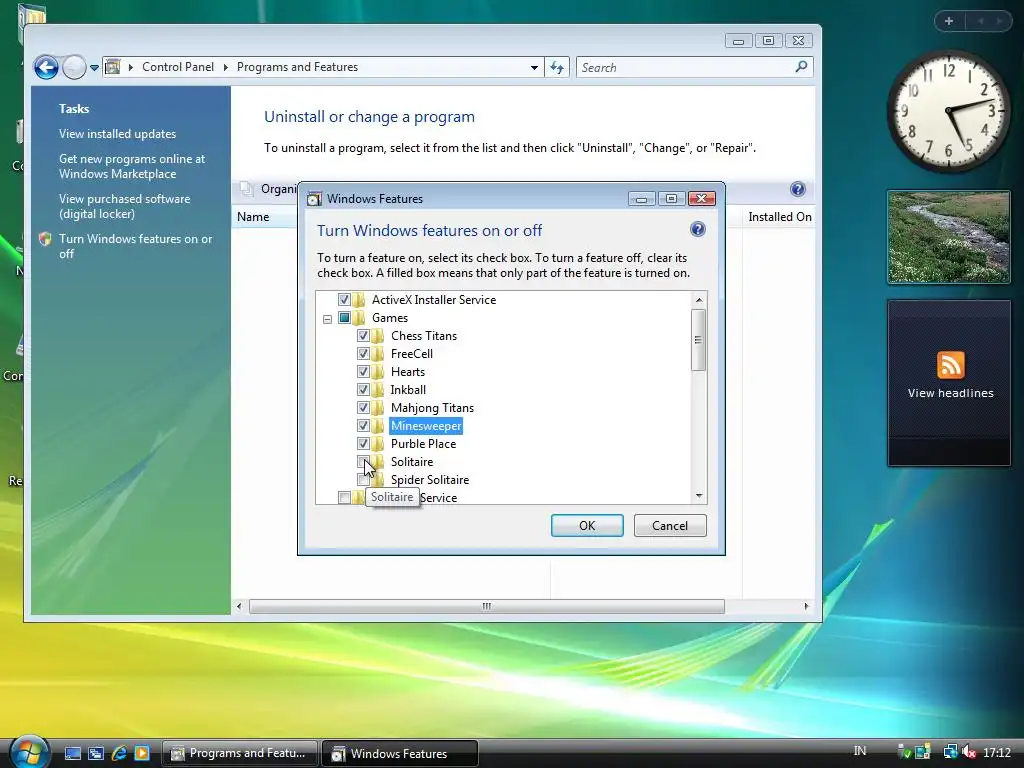The height and width of the screenshot is (768, 1024).
Task: Uncheck Hearts checkbox
Action: click(363, 372)
